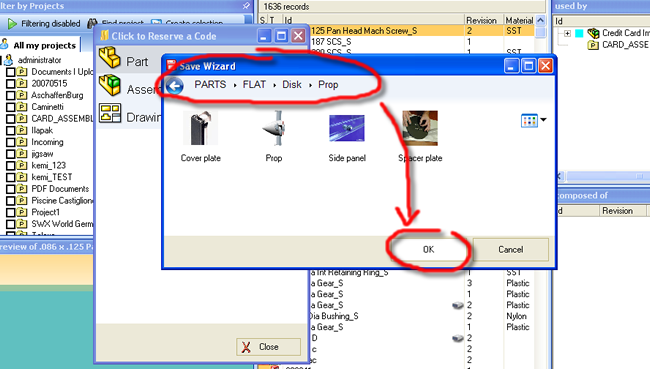Check the Incoming project checkbox
The width and height of the screenshot is (650, 369).
pyautogui.click(x=11, y=142)
